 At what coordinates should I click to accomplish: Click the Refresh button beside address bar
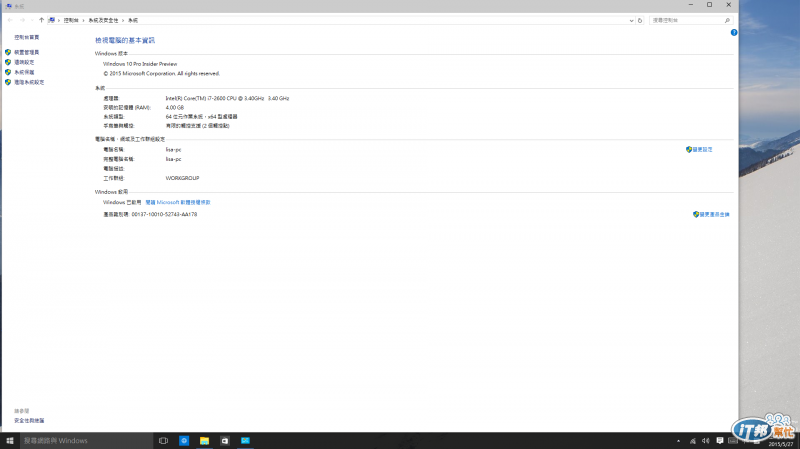click(x=640, y=20)
